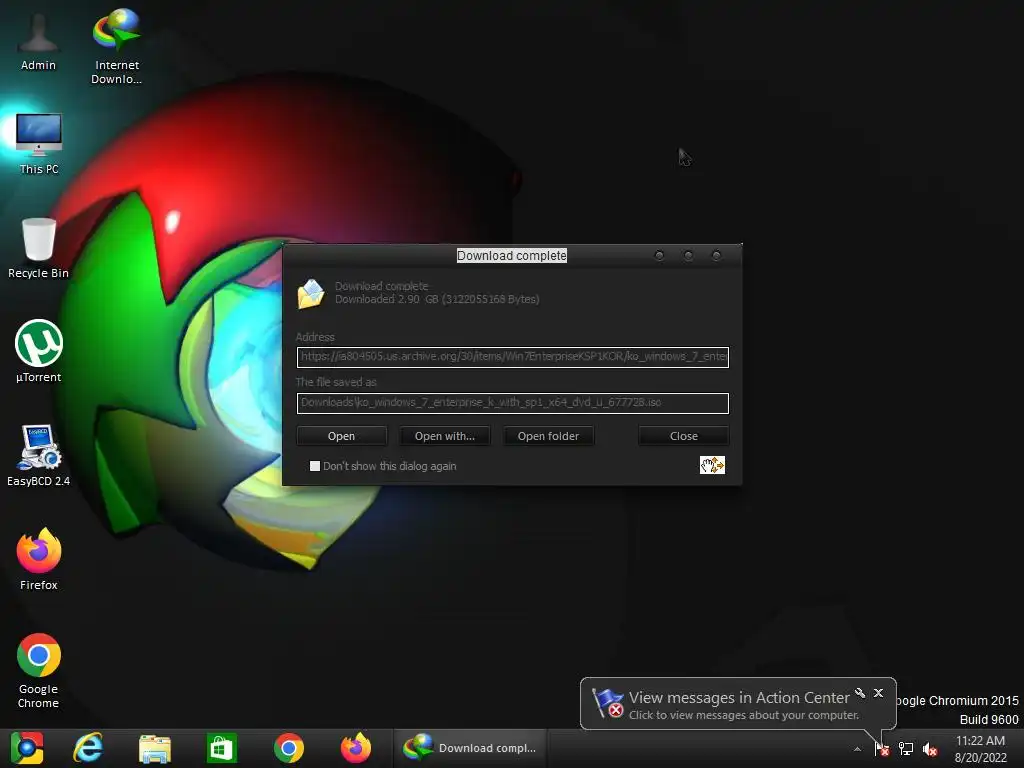Select the EasyBCD 2.4 desktop shortcut
The width and height of the screenshot is (1024, 768).
point(39,455)
